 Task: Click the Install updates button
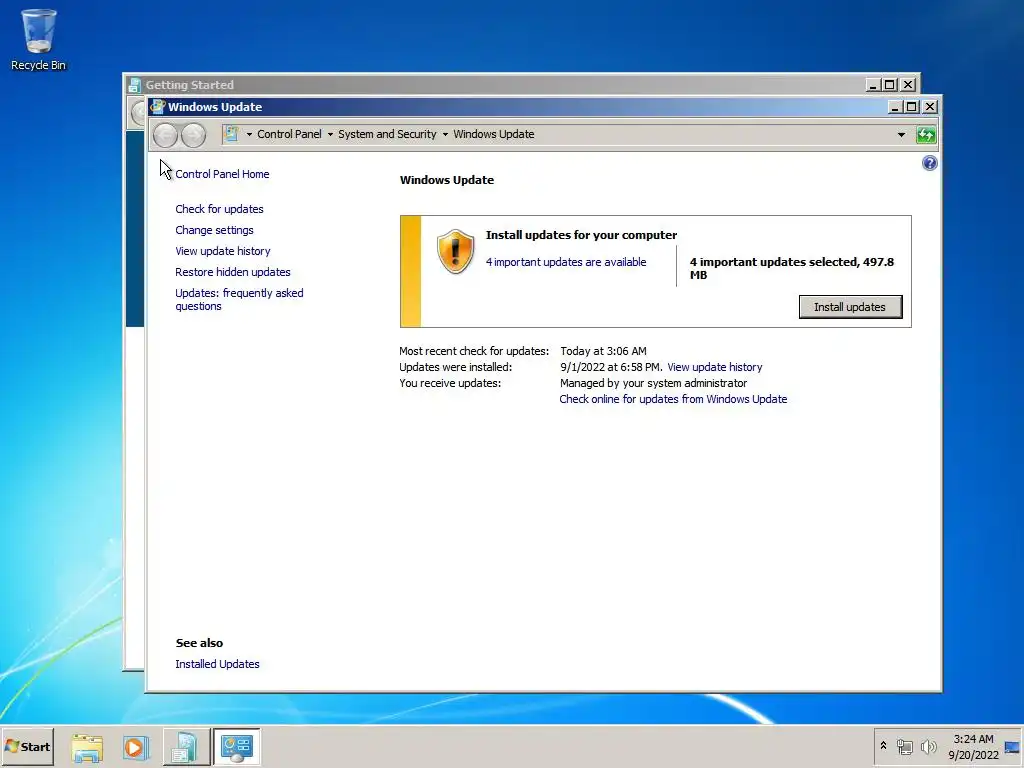click(x=850, y=307)
